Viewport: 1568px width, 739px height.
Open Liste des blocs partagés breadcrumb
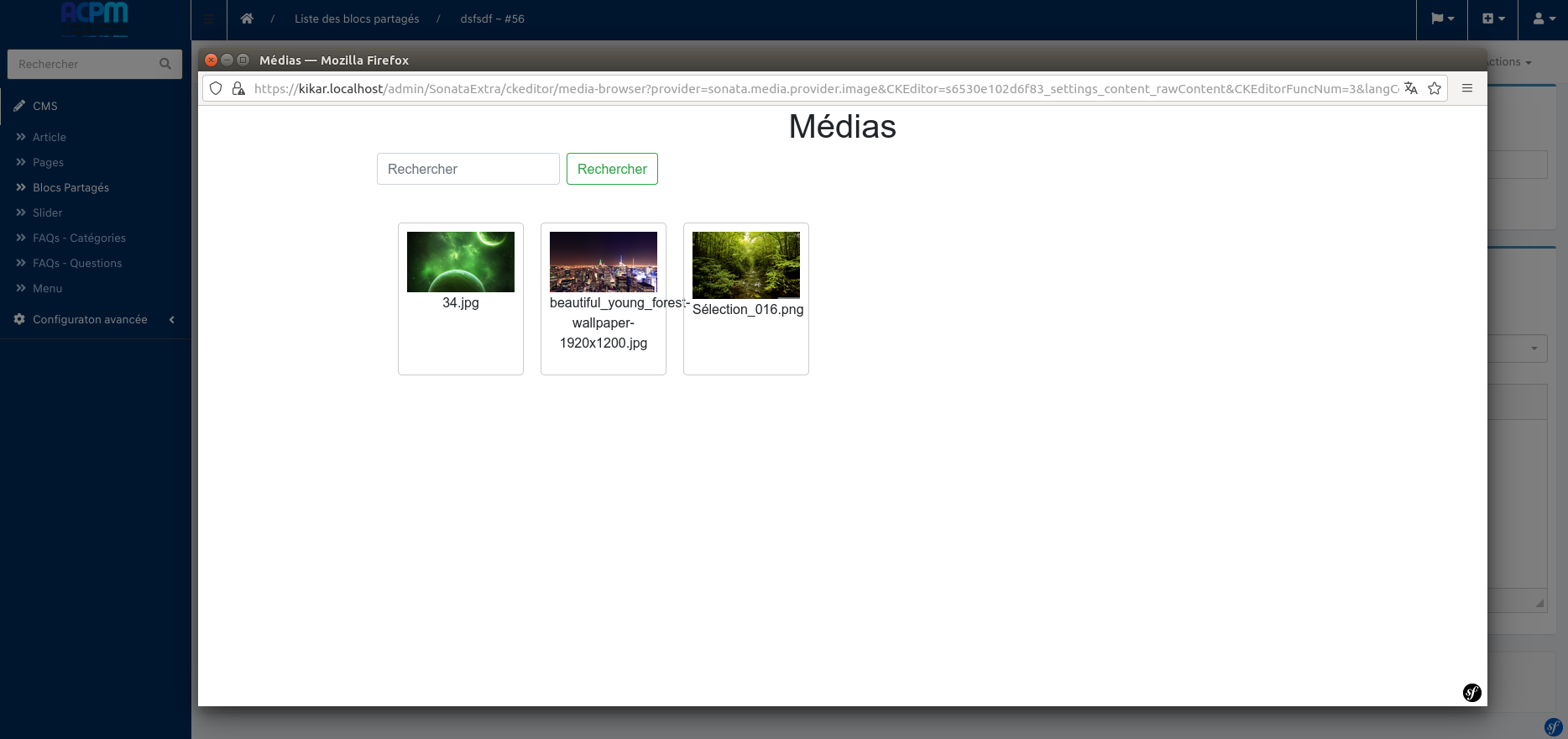coord(357,18)
